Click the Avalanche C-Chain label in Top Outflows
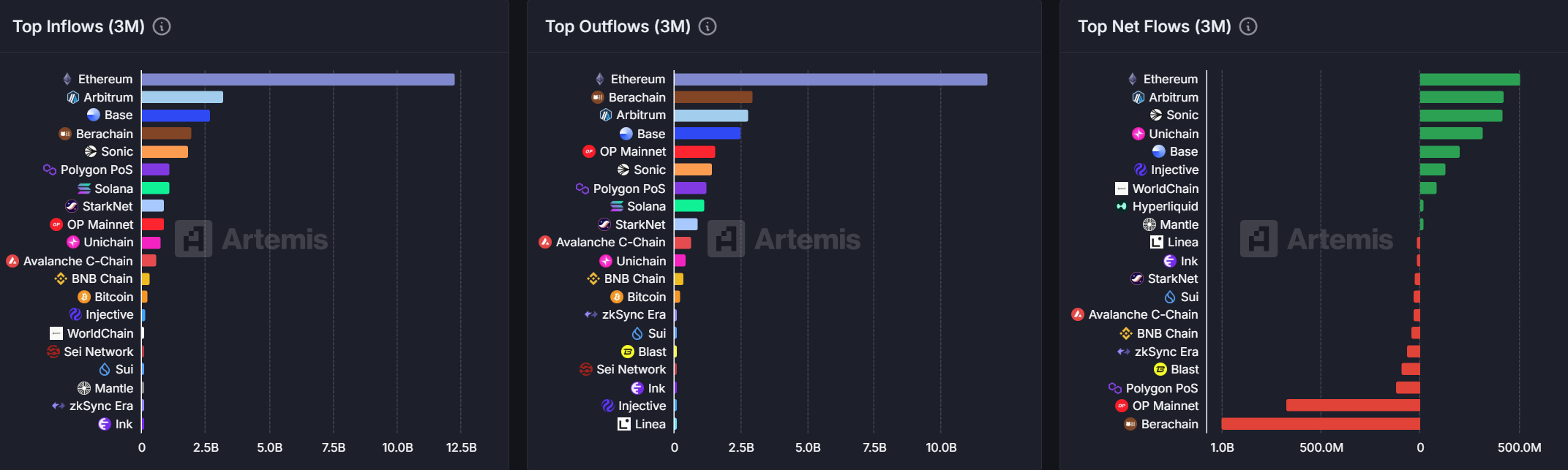Viewport: 1568px width, 470px height. coord(611,242)
